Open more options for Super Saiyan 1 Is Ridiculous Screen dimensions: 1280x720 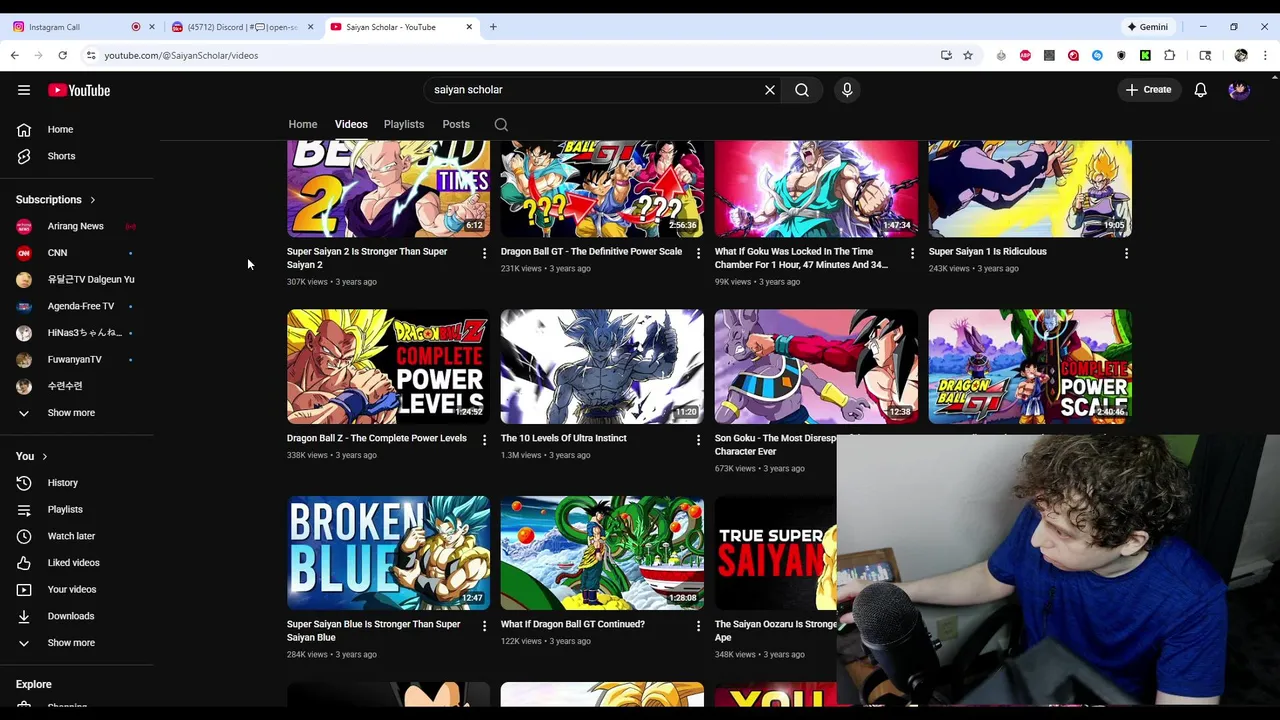pos(1126,254)
